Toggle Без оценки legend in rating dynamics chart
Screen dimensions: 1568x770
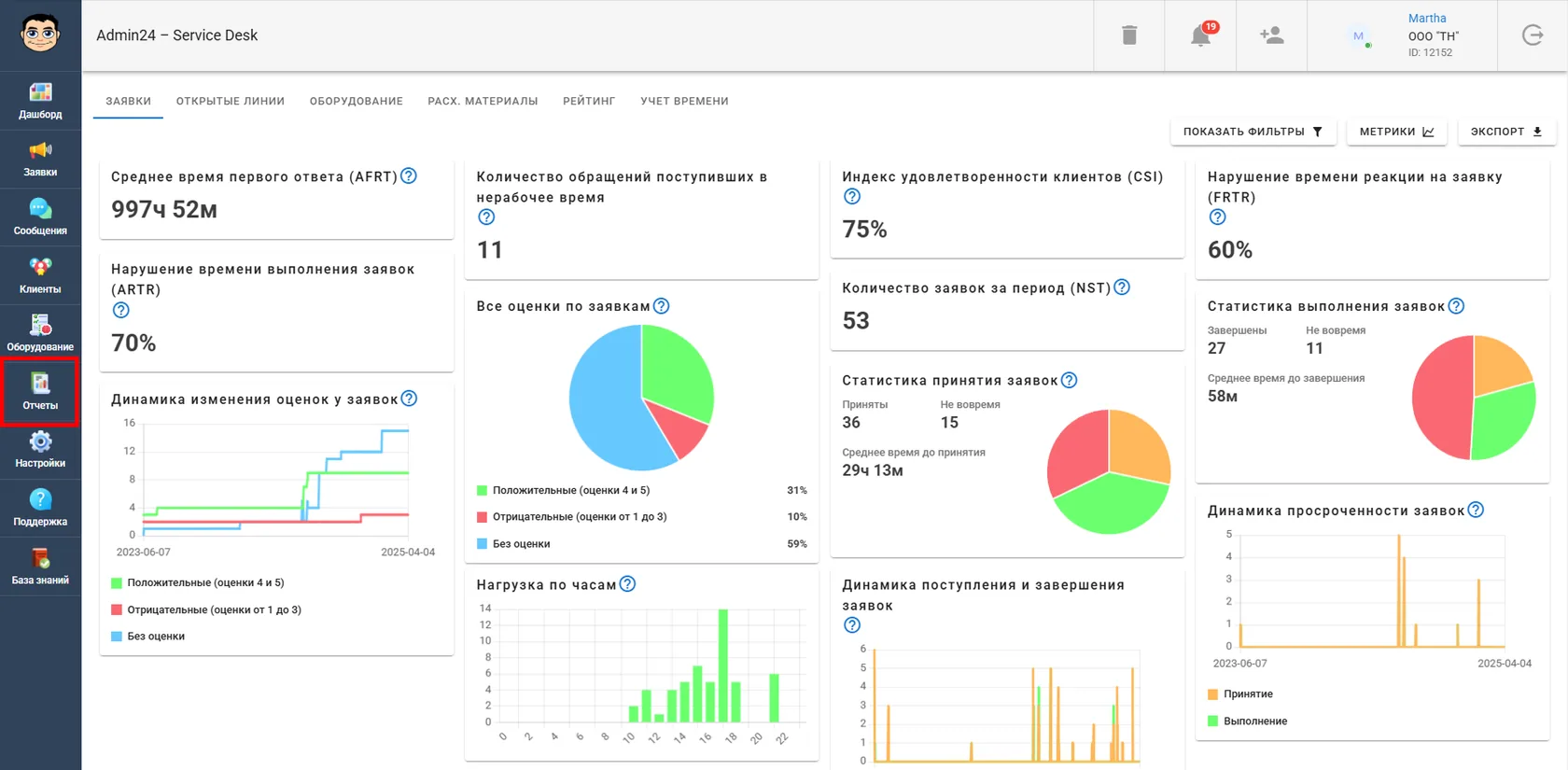pyautogui.click(x=147, y=636)
